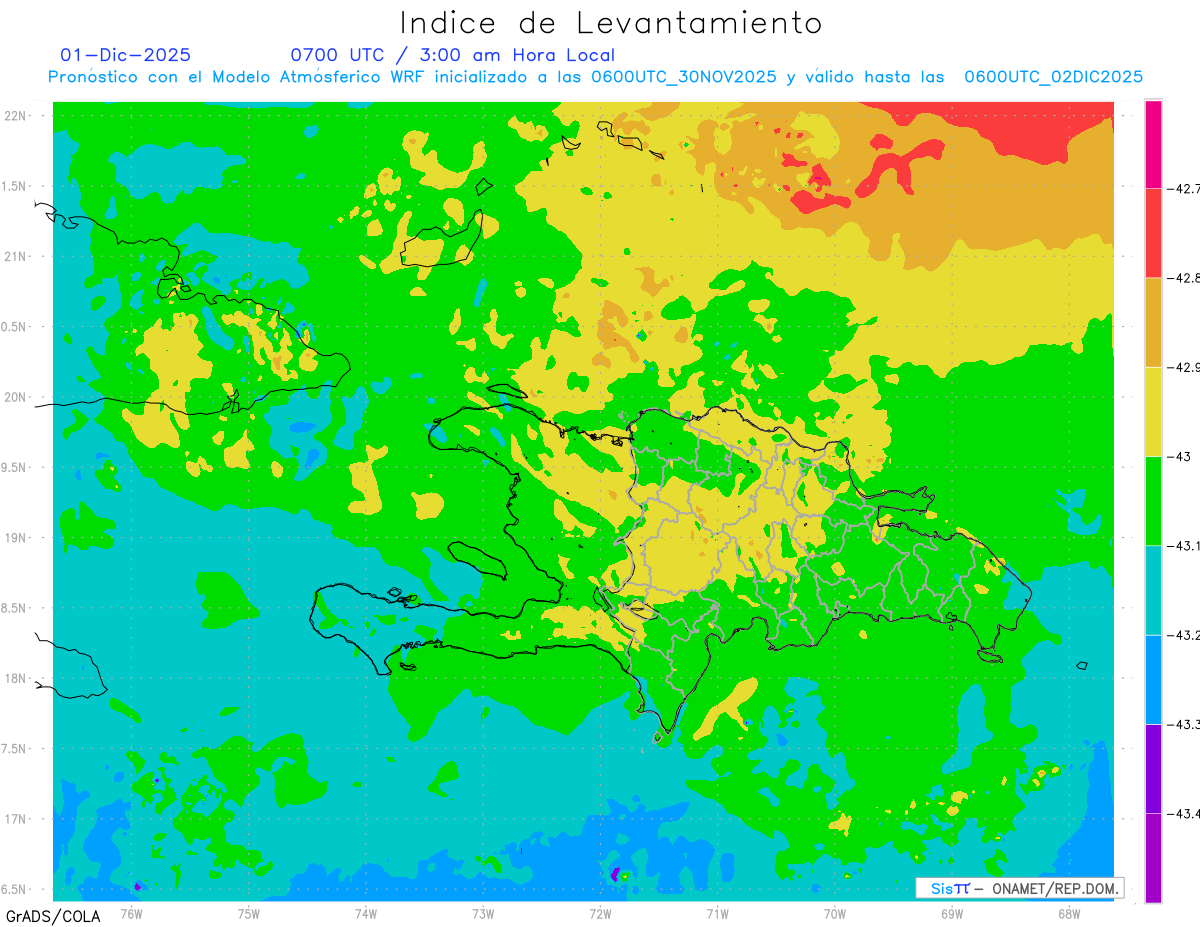1200x927 pixels.
Task: Click the 19N latitude label
Action: click(x=16, y=538)
